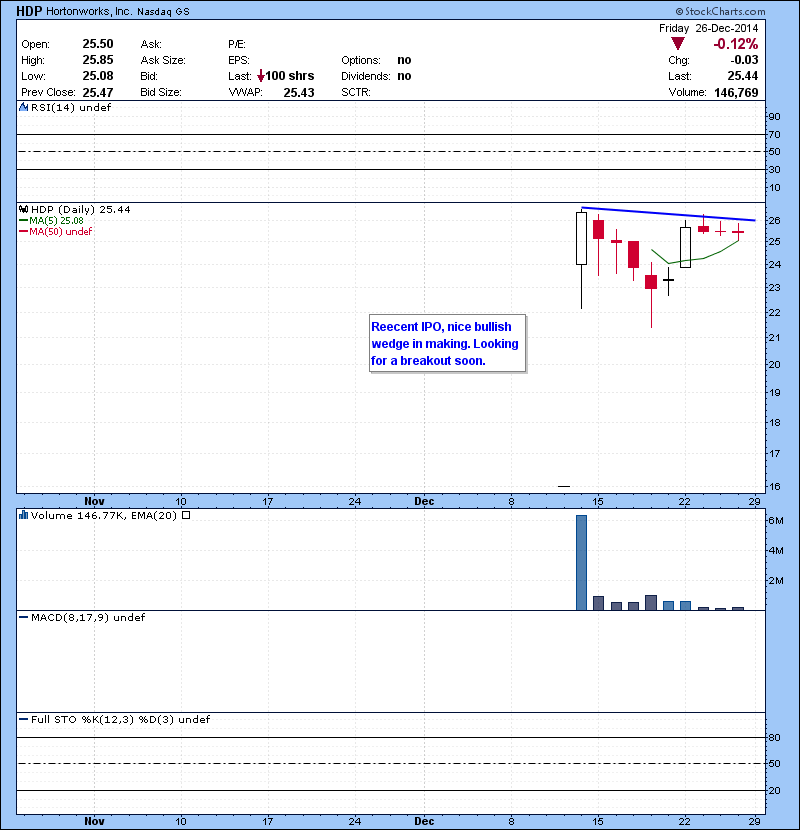Viewport: 800px width, 830px height.
Task: Click the red down arrow before 100 shrs
Action: tap(260, 76)
